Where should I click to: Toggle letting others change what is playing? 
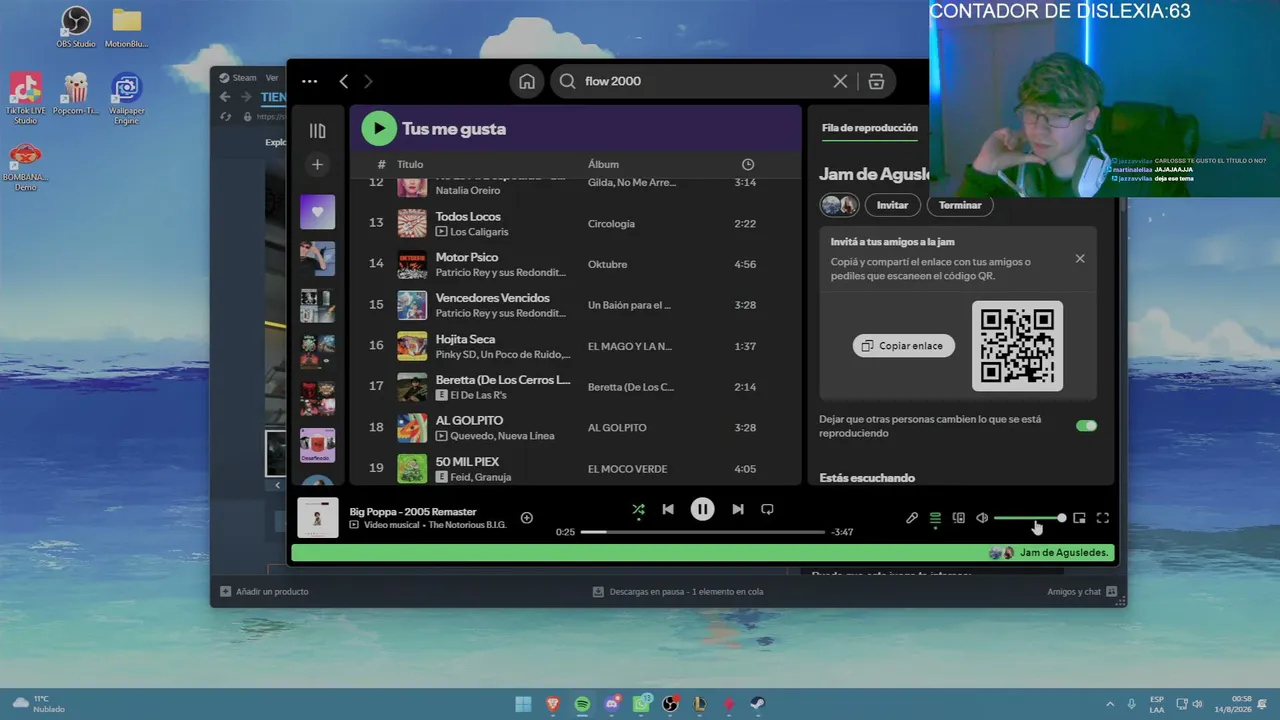(1086, 426)
